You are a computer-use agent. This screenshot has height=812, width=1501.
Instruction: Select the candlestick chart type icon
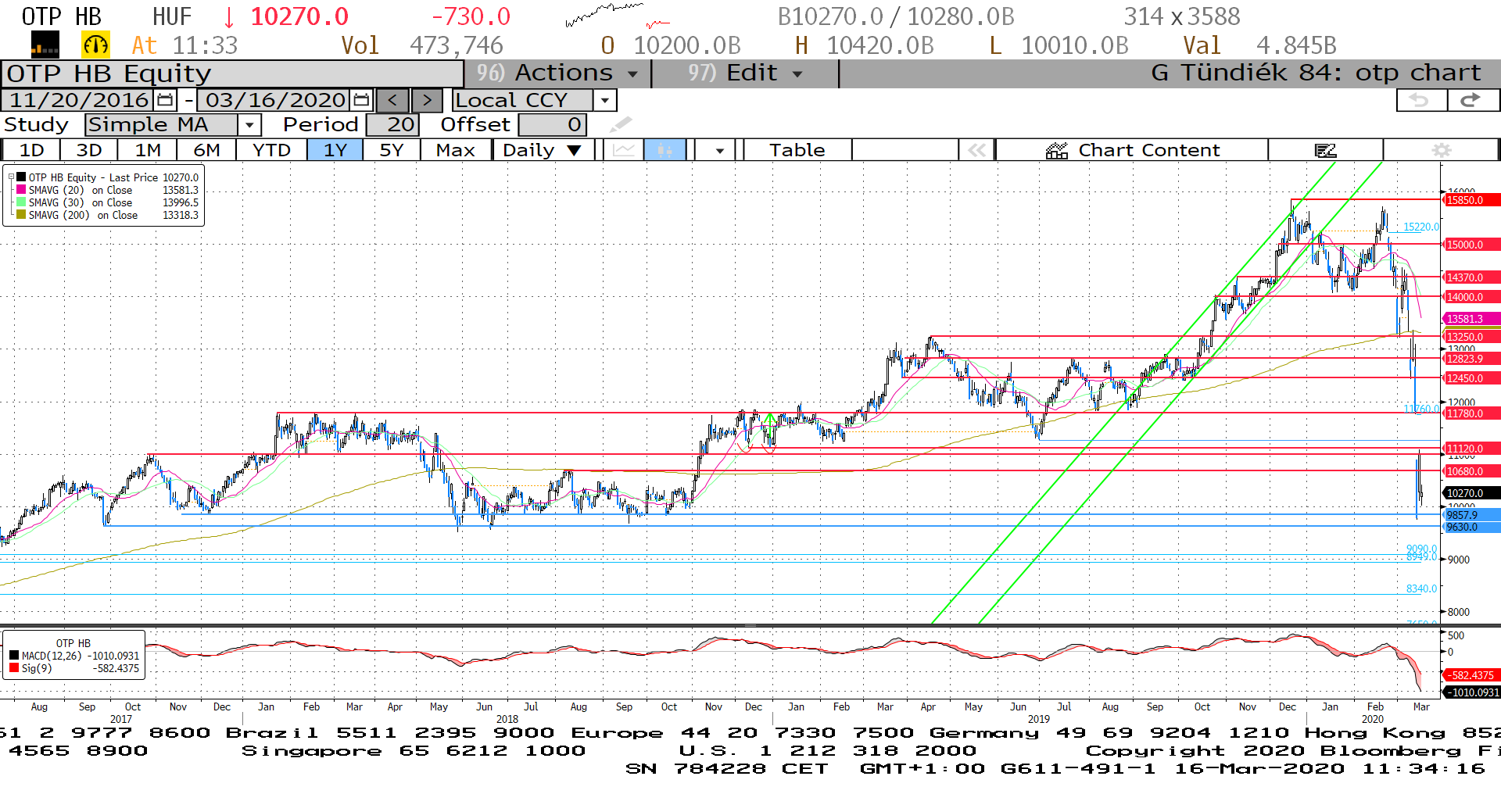(x=665, y=150)
